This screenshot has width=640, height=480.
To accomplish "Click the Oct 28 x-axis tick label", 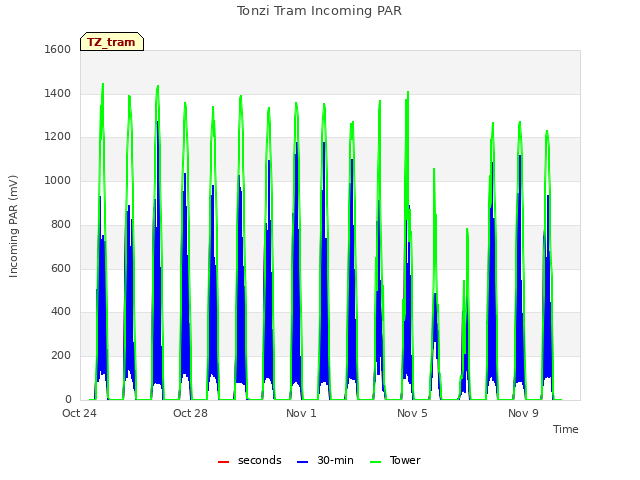I will [190, 413].
